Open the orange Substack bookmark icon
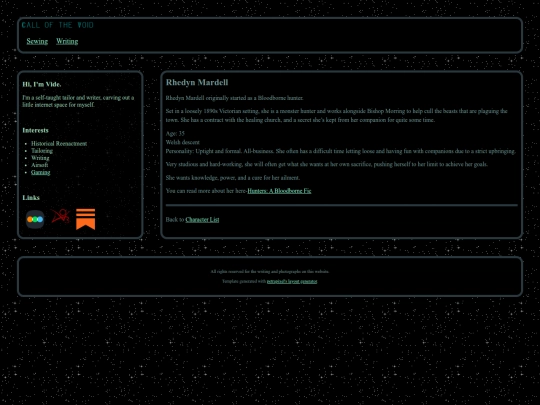 point(85,219)
